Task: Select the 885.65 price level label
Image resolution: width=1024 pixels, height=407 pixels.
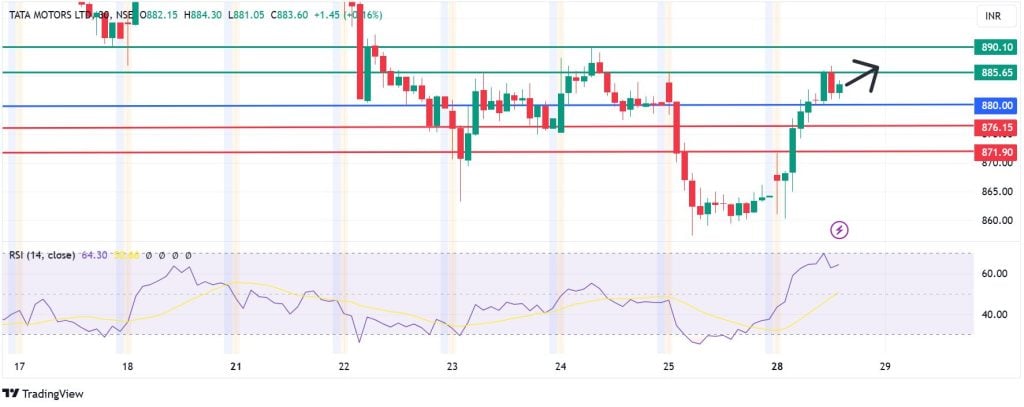Action: click(996, 73)
